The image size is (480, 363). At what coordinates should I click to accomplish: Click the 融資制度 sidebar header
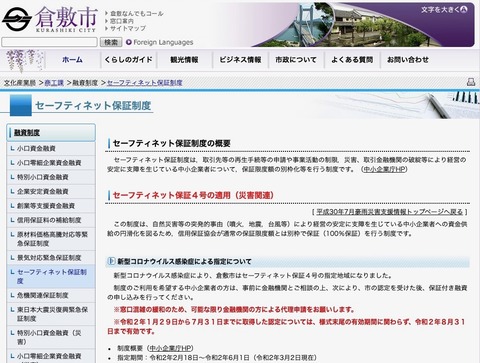51,133
